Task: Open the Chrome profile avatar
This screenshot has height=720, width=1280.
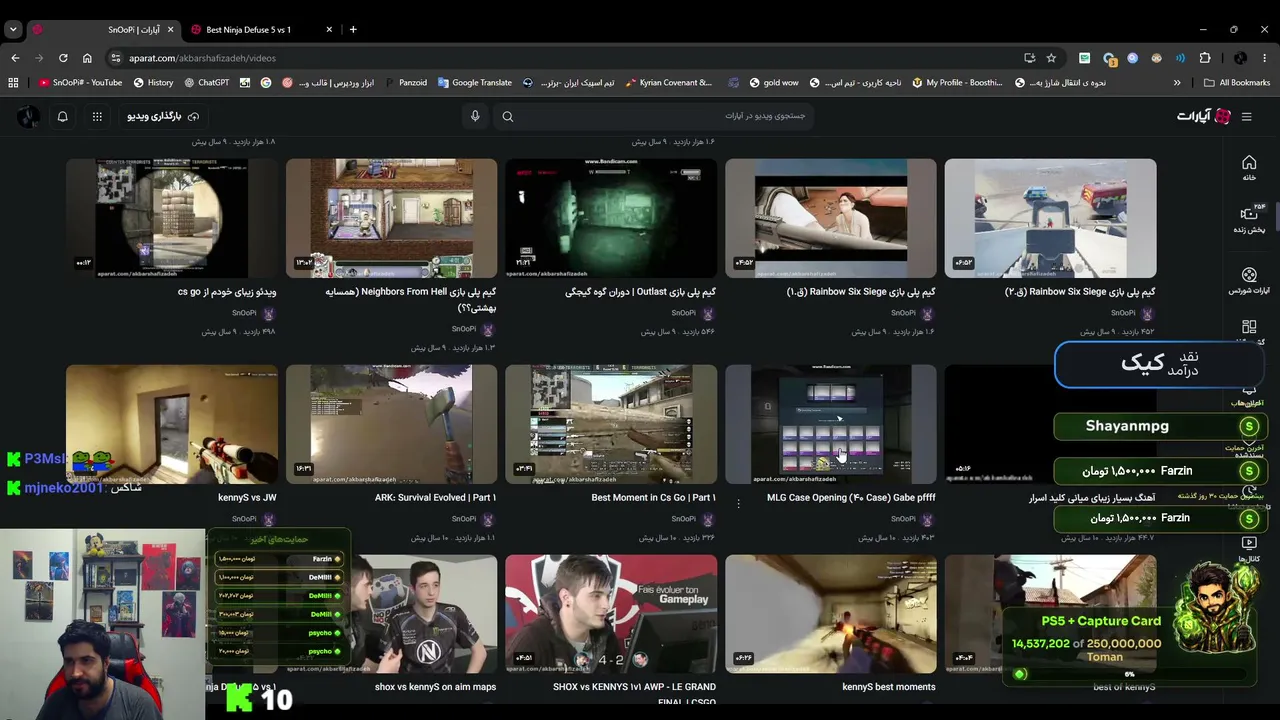Action: 1240,58
